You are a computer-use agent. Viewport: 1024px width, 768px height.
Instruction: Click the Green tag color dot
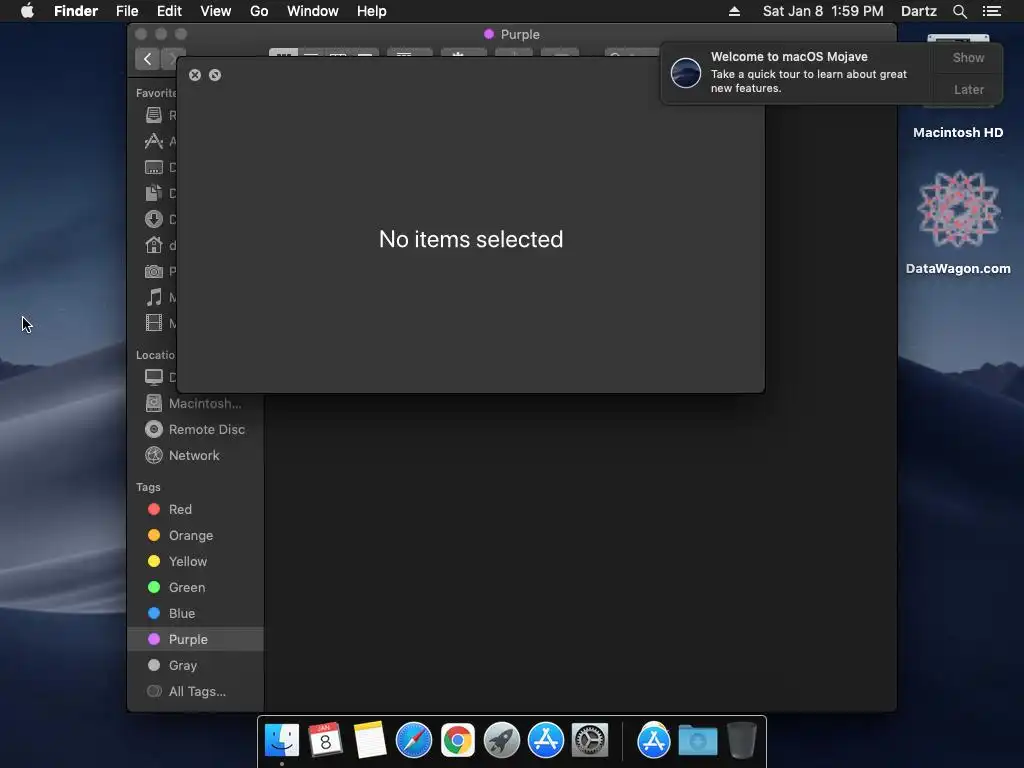click(154, 587)
